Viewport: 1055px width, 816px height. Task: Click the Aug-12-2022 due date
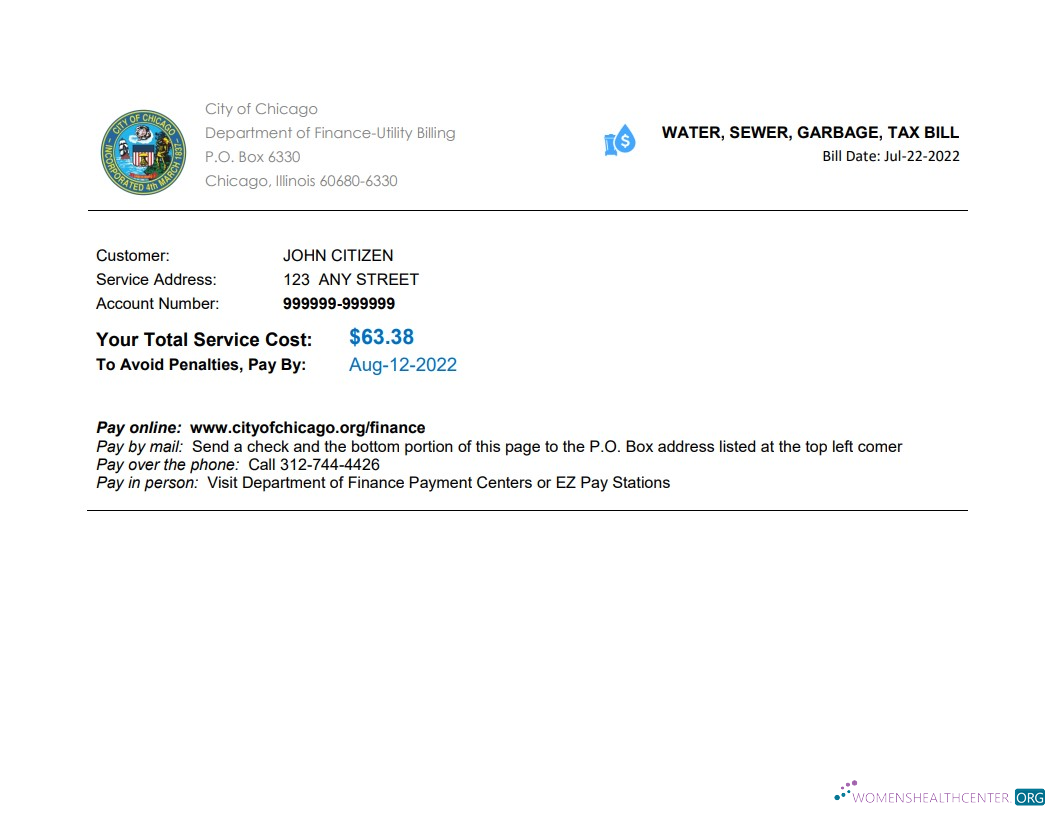tap(403, 364)
